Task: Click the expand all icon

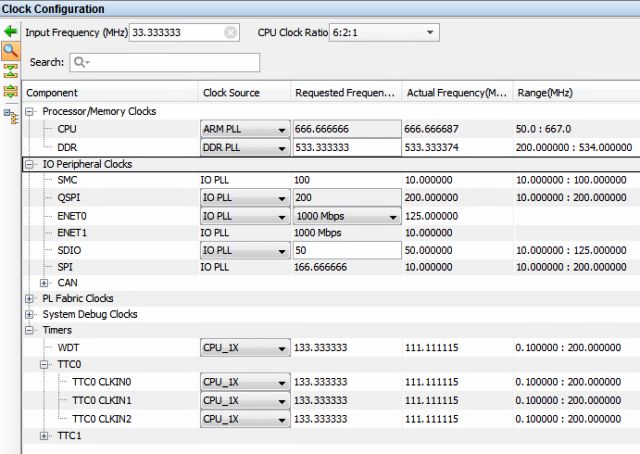Action: pos(12,92)
